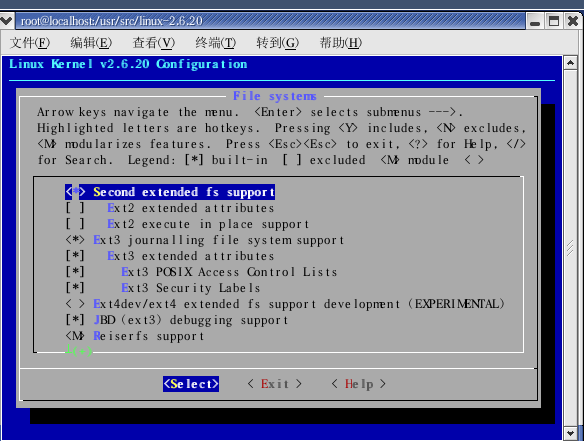
Task: Click the scrollbar up arrow
Action: coord(570,63)
